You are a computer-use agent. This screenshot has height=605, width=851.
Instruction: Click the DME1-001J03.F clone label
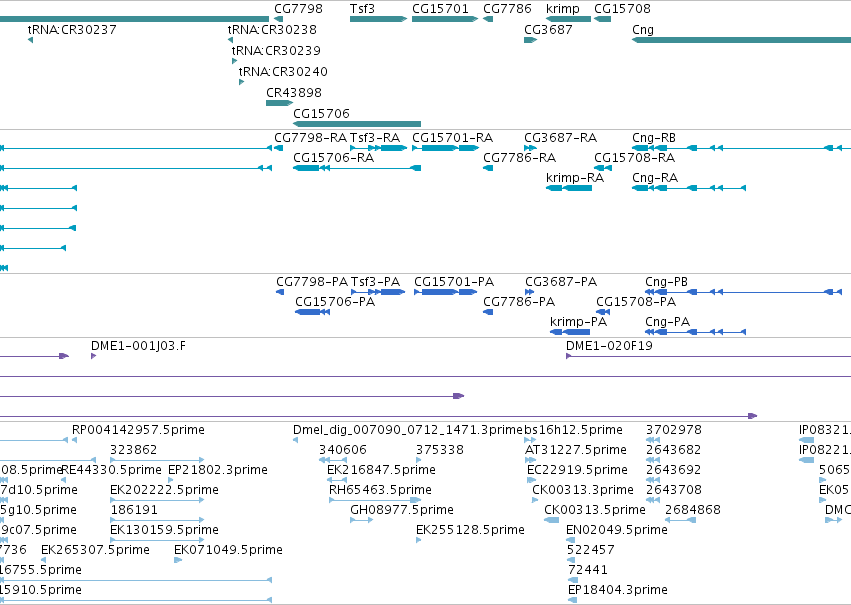pyautogui.click(x=138, y=346)
